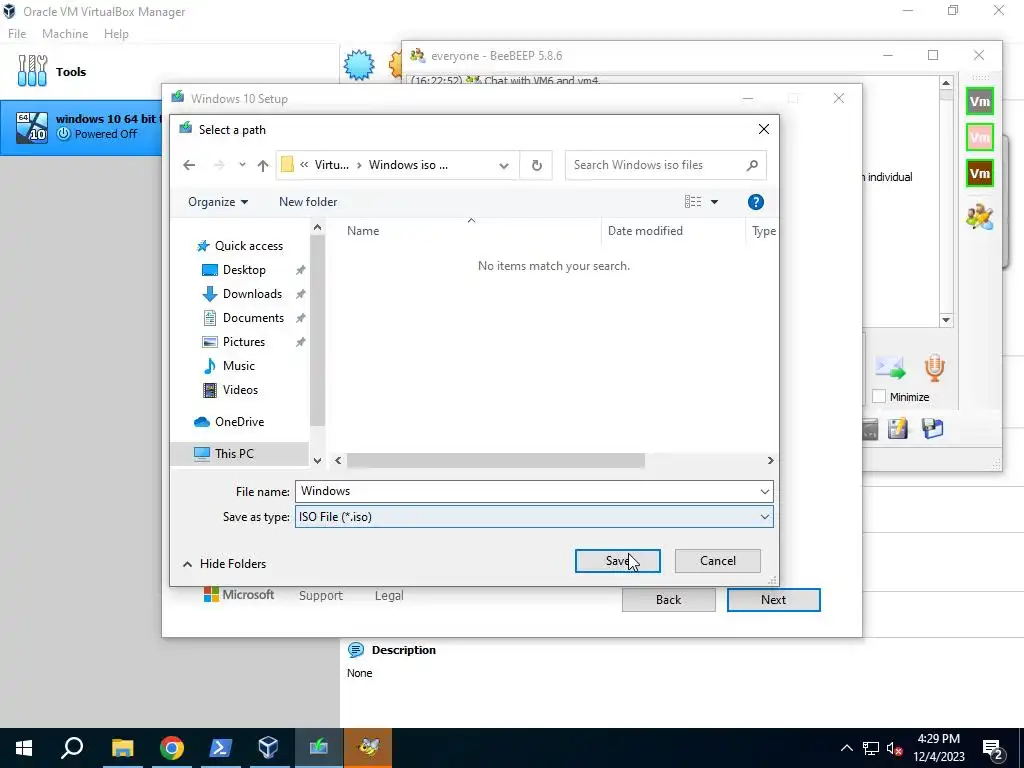Open the Desktop folder in navigation pane
Screen dimensions: 1024x768
tap(244, 270)
